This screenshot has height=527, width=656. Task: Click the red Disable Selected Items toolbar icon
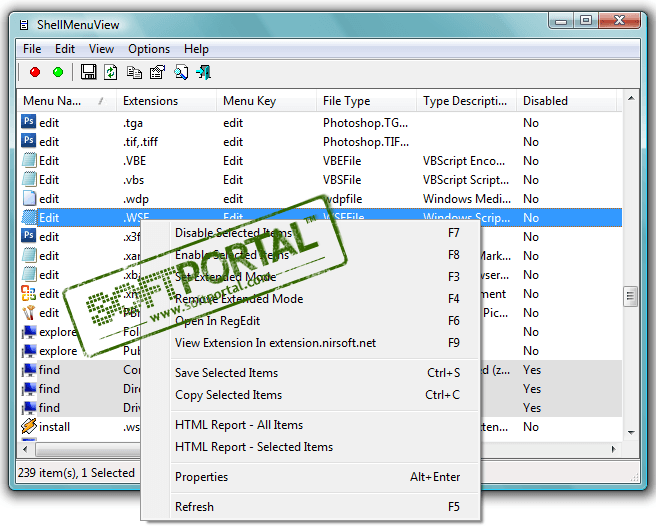pyautogui.click(x=35, y=72)
